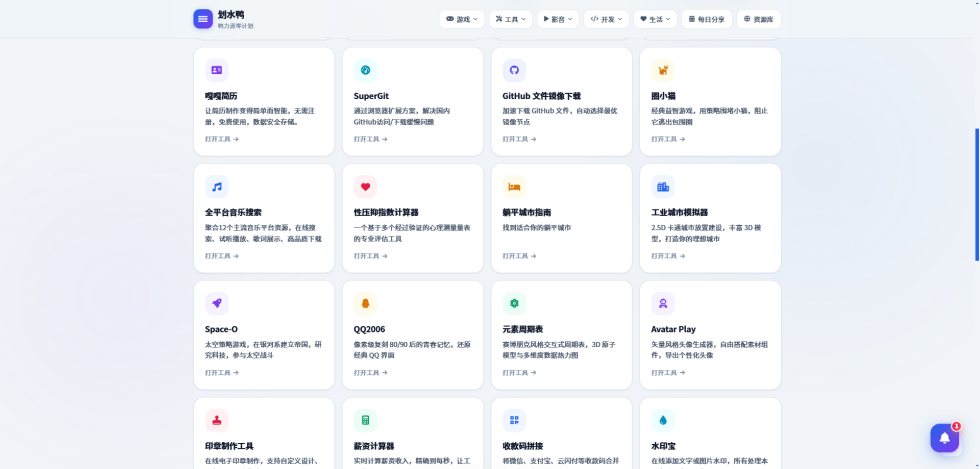The image size is (980, 469).
Task: Click the 水印宝 water drop icon
Action: point(663,420)
